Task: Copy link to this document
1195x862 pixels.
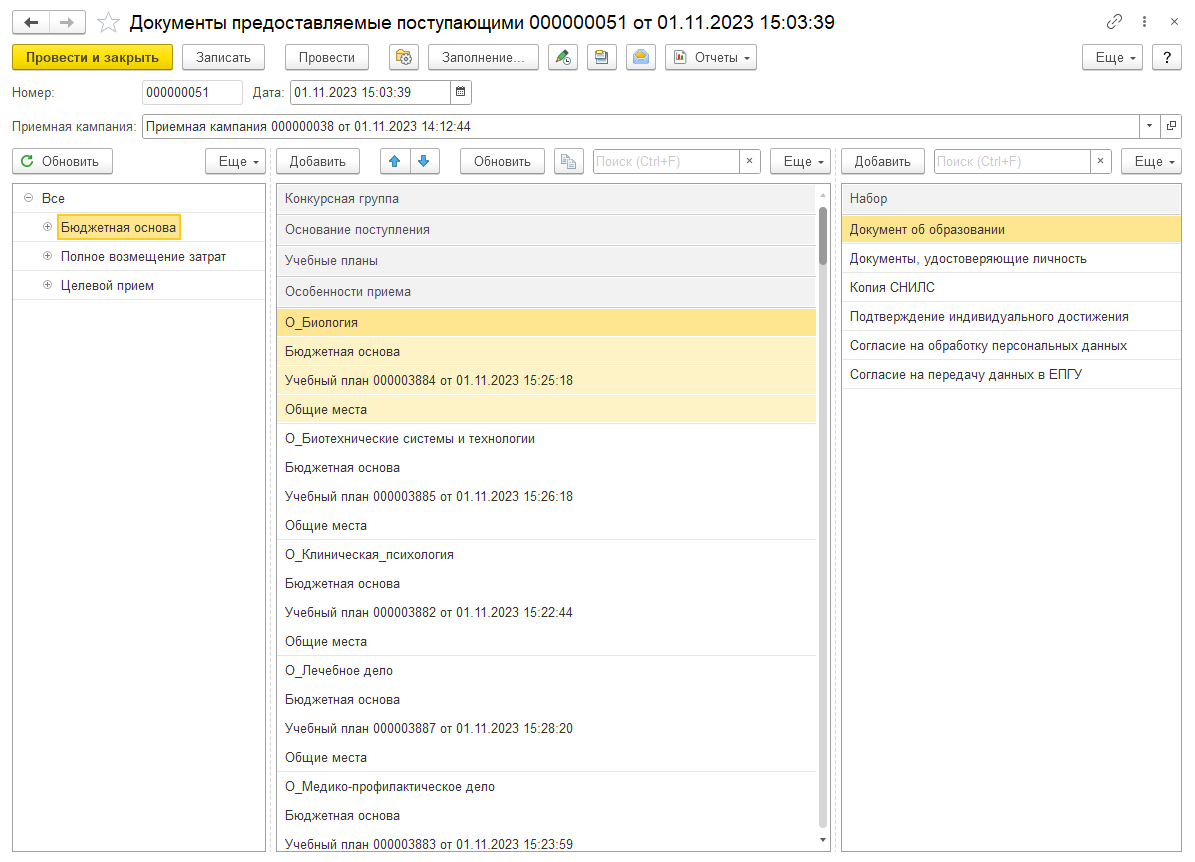Action: click(1114, 22)
